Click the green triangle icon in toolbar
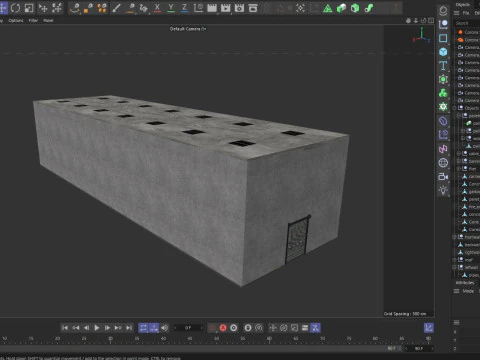 point(328,8)
